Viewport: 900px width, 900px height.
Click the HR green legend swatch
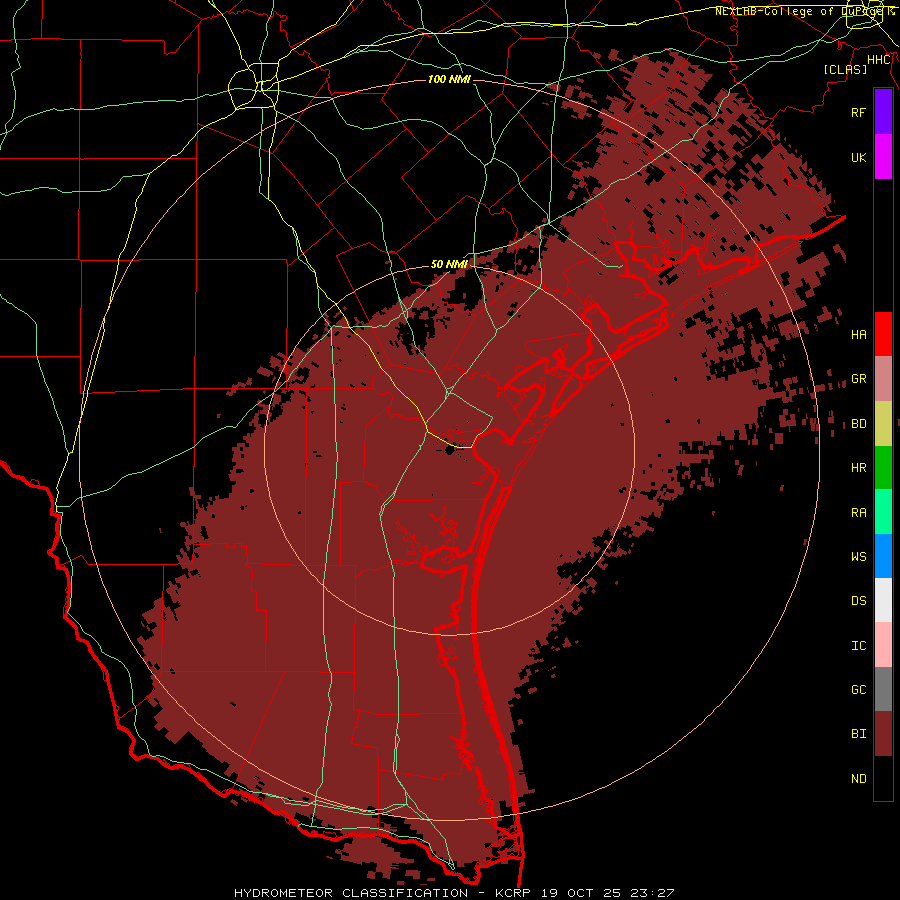883,467
